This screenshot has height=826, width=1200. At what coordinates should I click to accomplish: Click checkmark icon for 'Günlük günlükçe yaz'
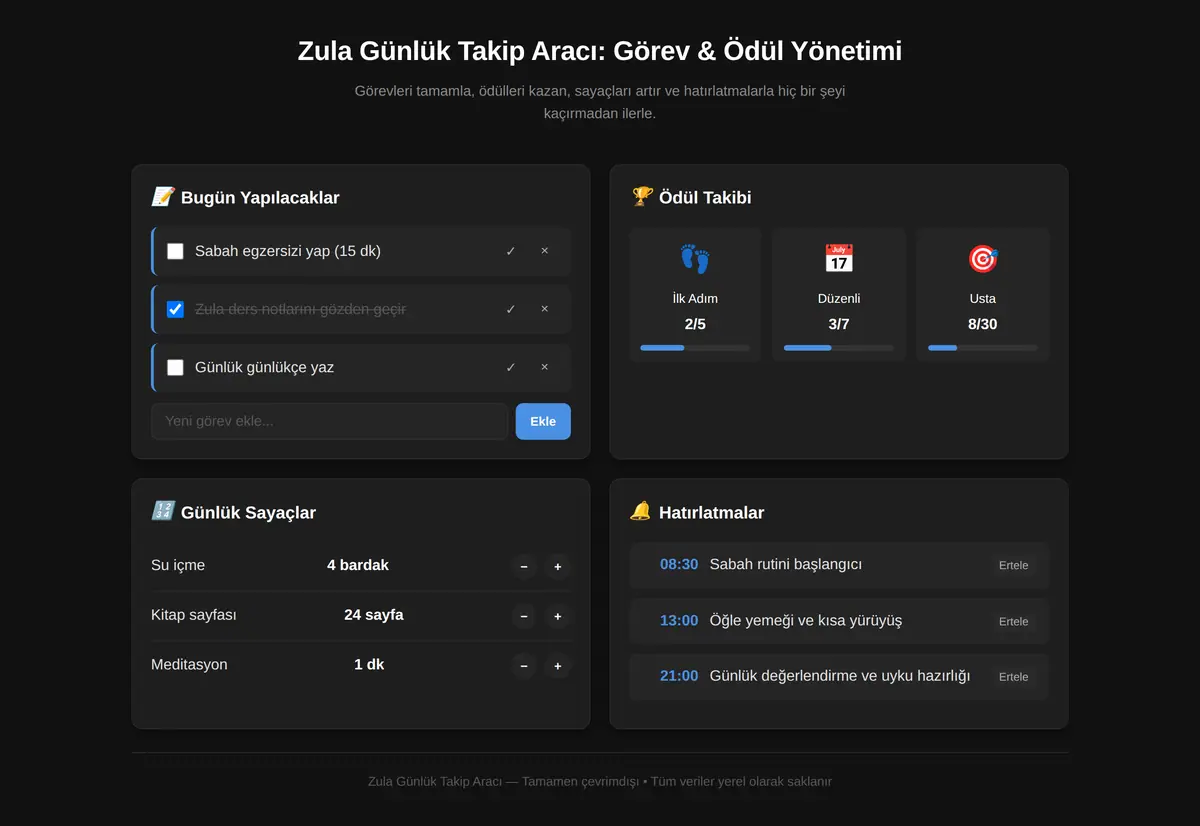pos(511,367)
